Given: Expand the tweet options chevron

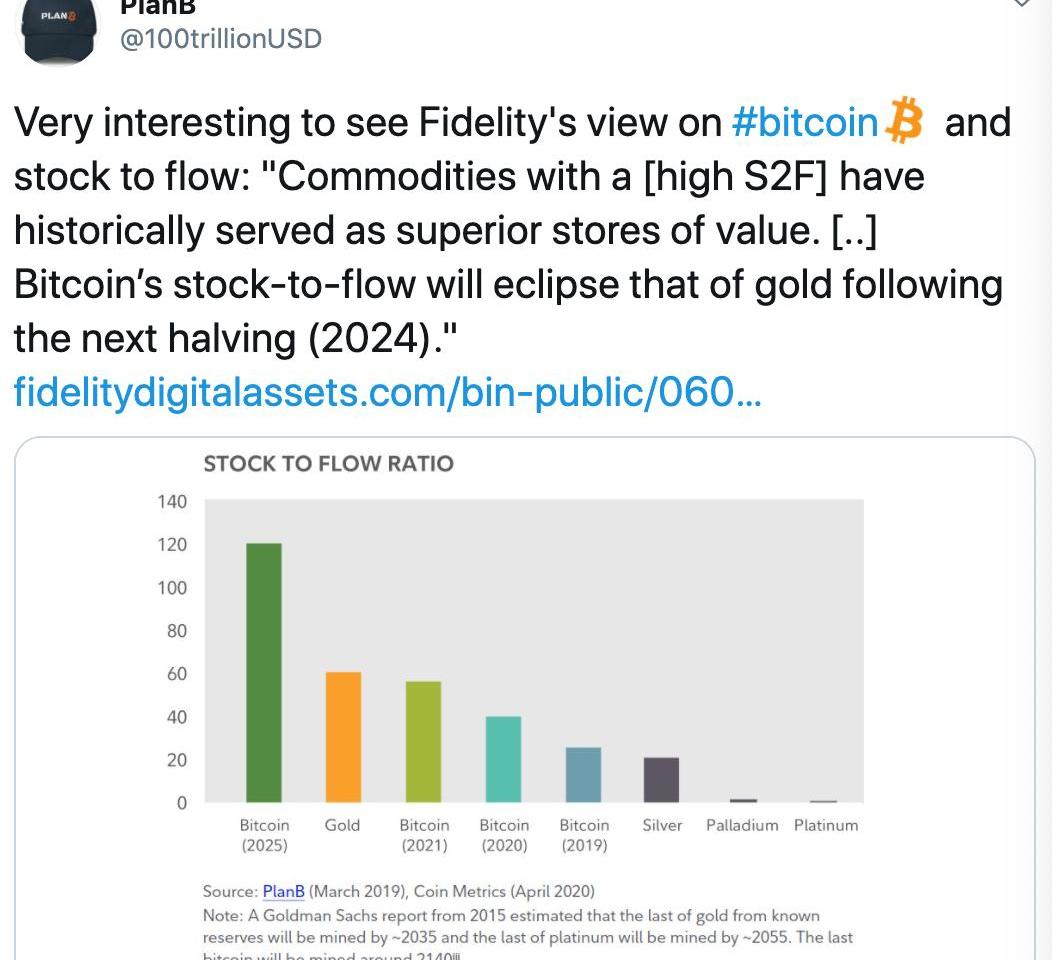Looking at the screenshot, I should [1020, 4].
